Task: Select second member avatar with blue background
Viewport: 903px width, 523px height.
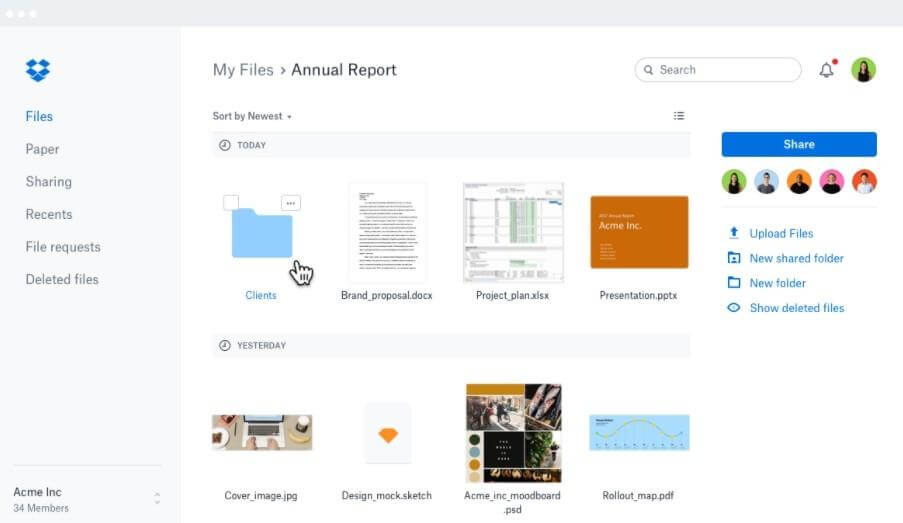Action: (x=767, y=181)
